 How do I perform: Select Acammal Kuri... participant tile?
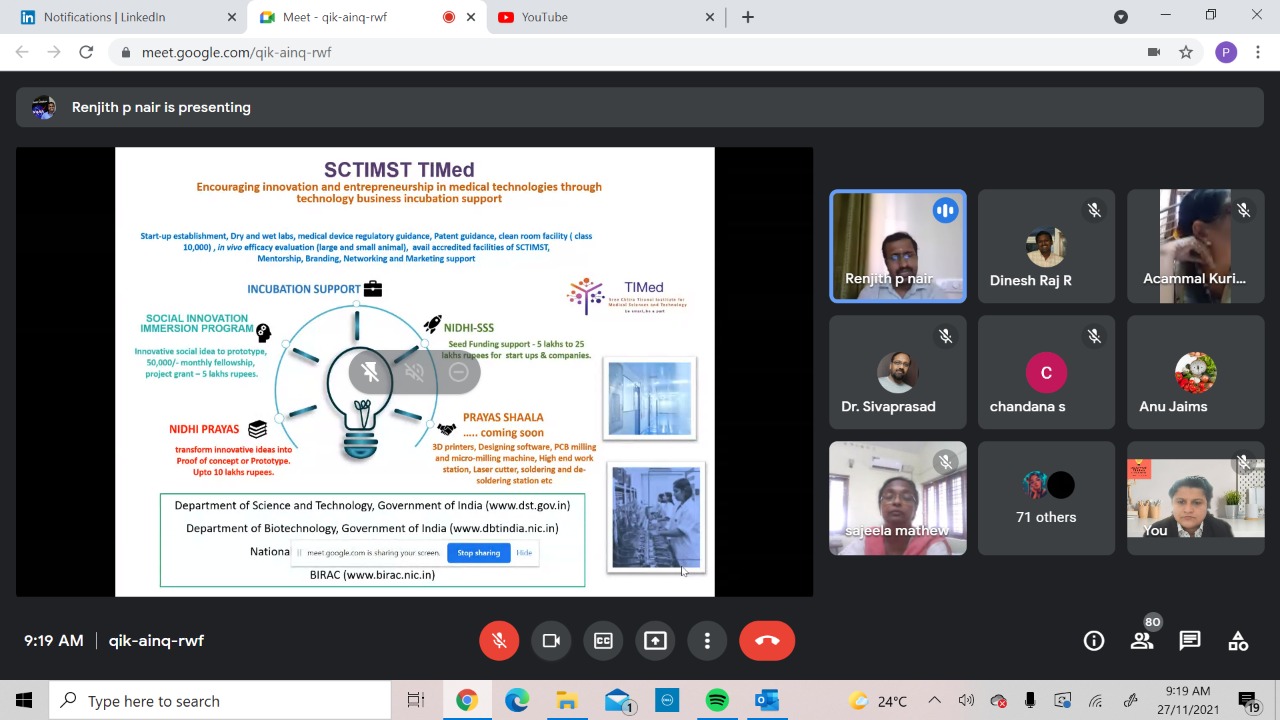(x=1195, y=246)
